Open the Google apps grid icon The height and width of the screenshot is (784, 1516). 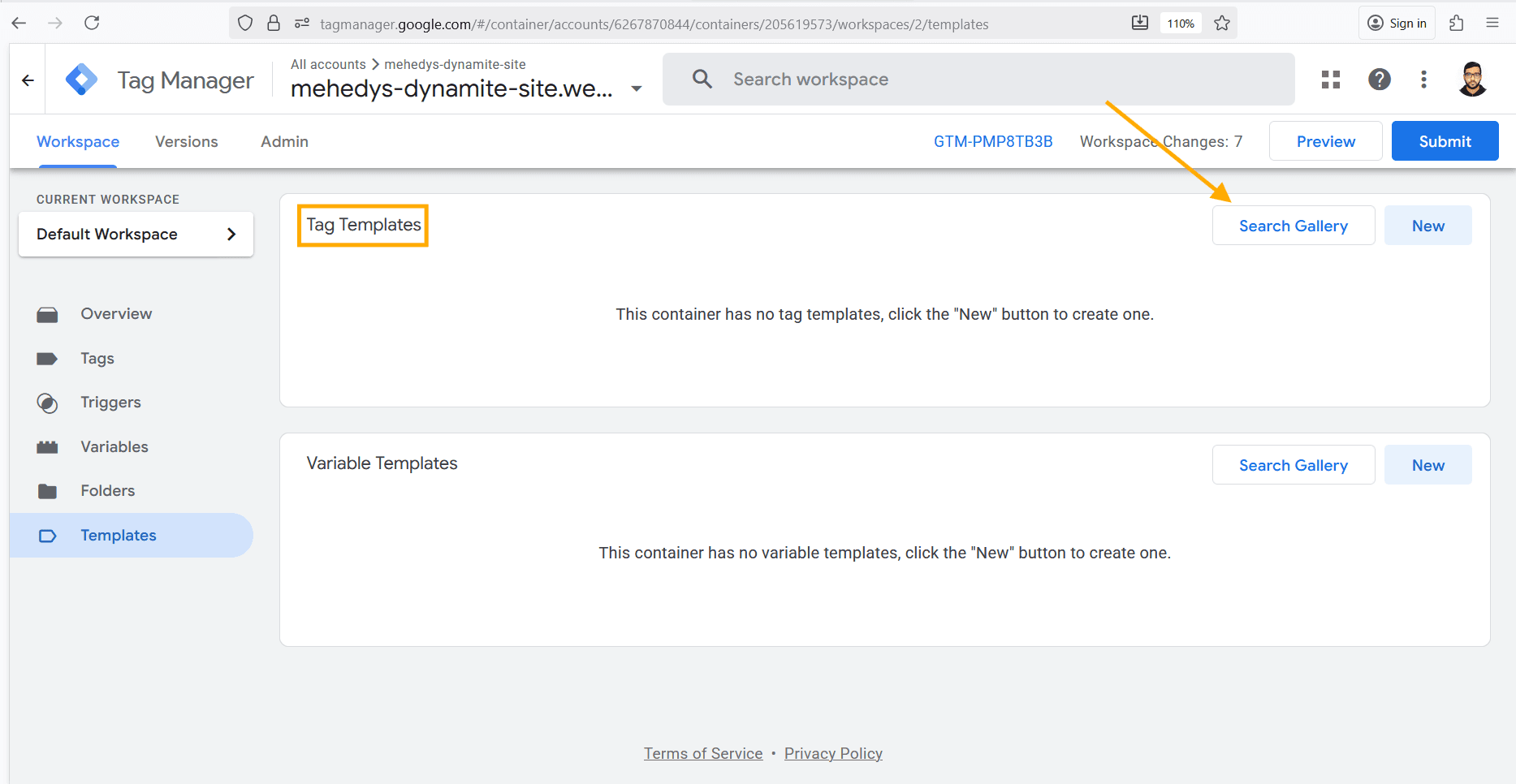pos(1331,80)
